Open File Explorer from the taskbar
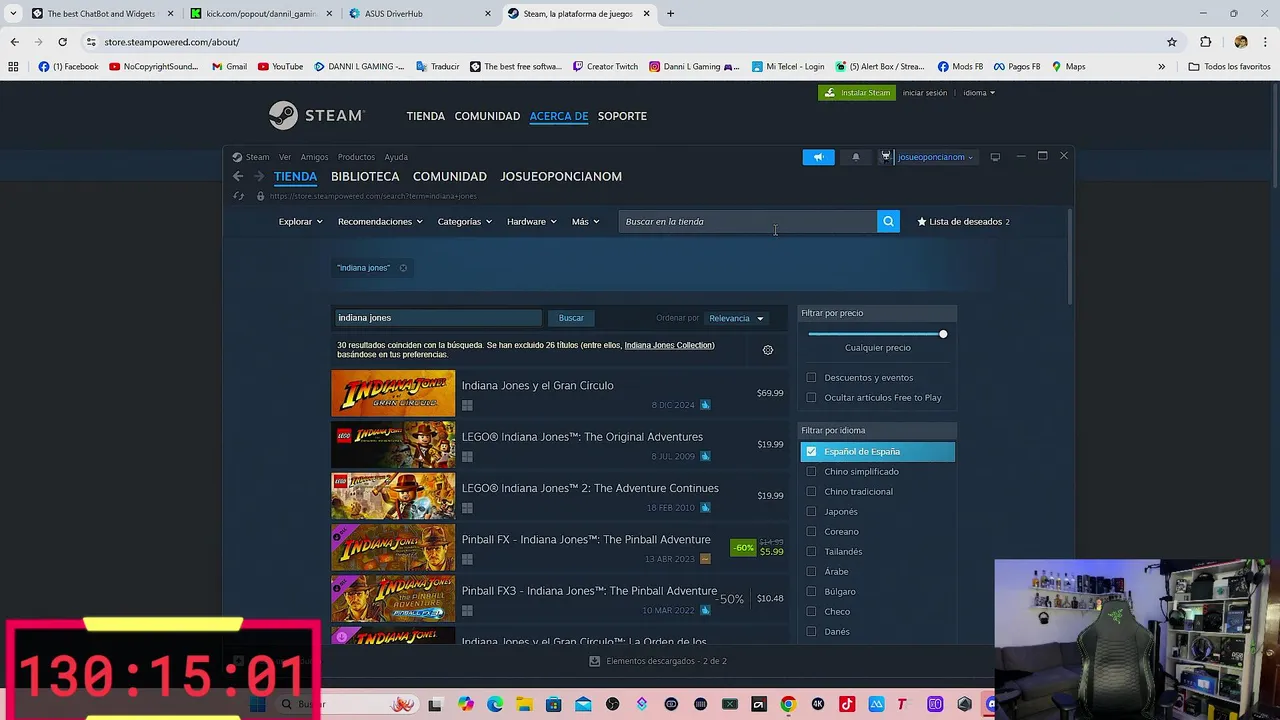Screen dimensions: 1280x720 524,704
